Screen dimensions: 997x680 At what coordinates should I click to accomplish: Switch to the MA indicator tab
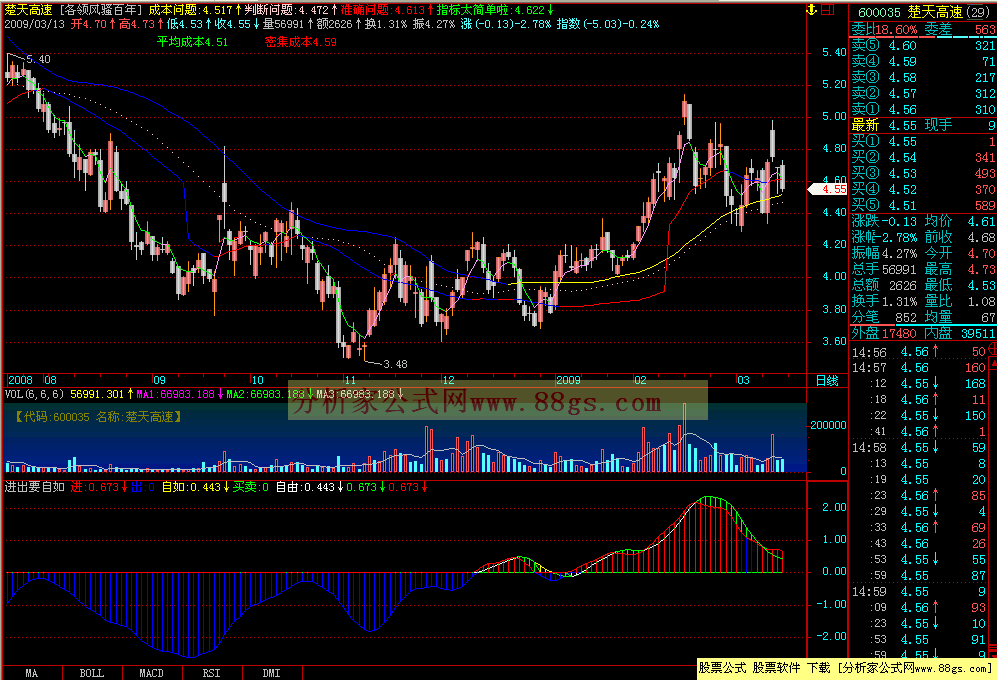pos(31,673)
